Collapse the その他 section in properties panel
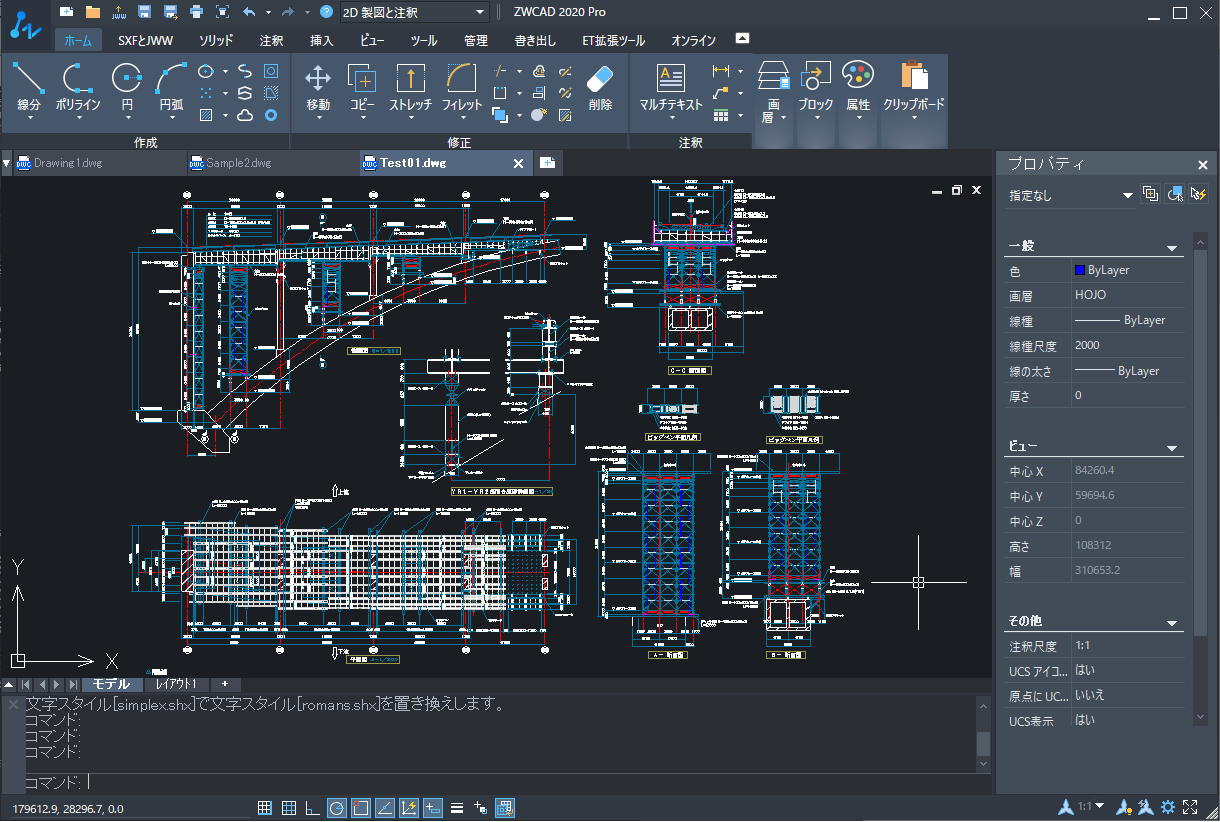 pos(1172,622)
